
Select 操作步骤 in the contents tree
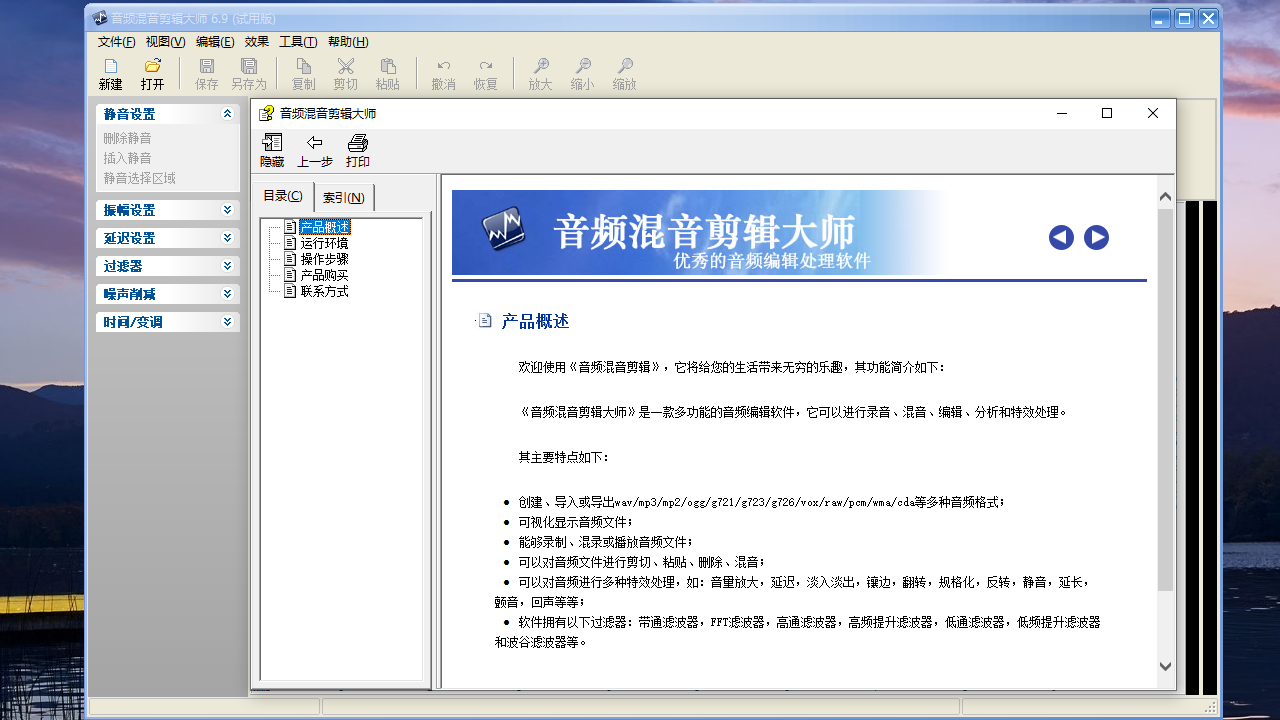[x=324, y=259]
